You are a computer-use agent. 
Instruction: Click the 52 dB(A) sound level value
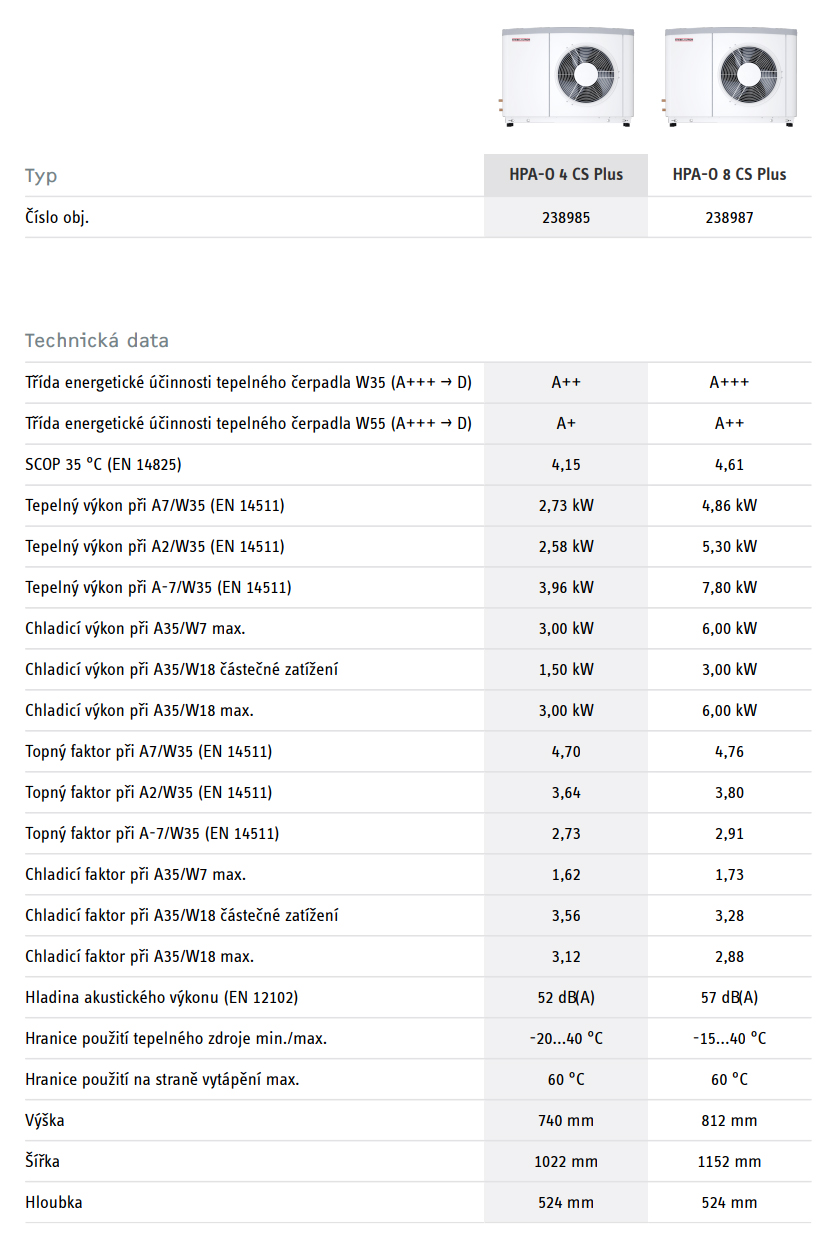pyautogui.click(x=566, y=998)
